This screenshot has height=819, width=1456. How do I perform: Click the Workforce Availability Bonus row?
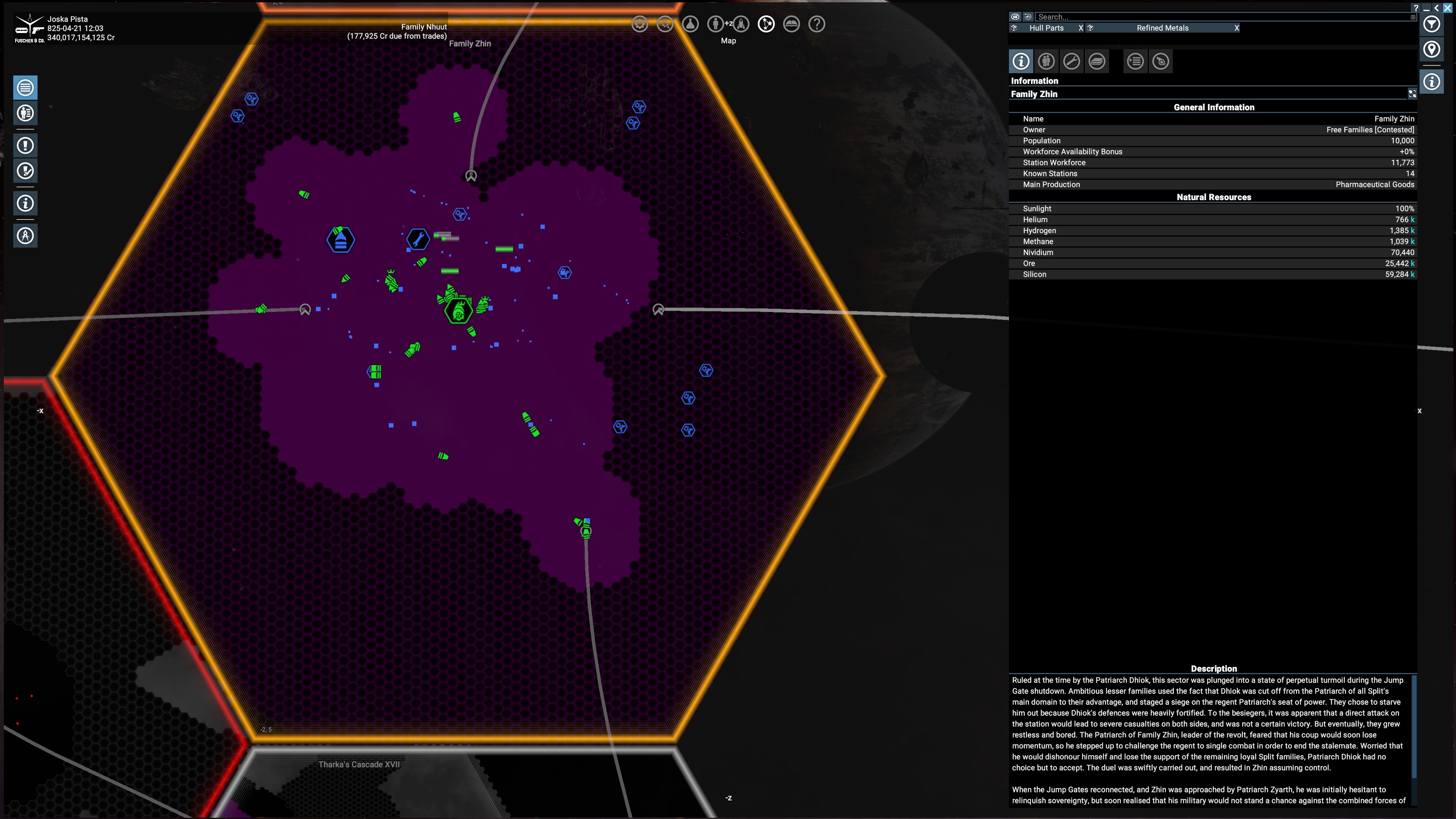(x=1213, y=152)
